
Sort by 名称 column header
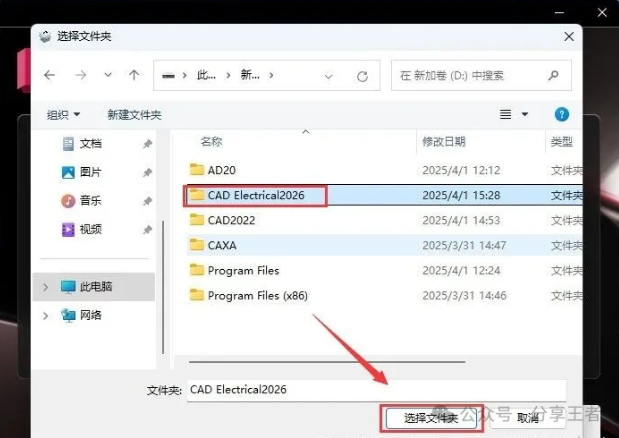pyautogui.click(x=211, y=142)
